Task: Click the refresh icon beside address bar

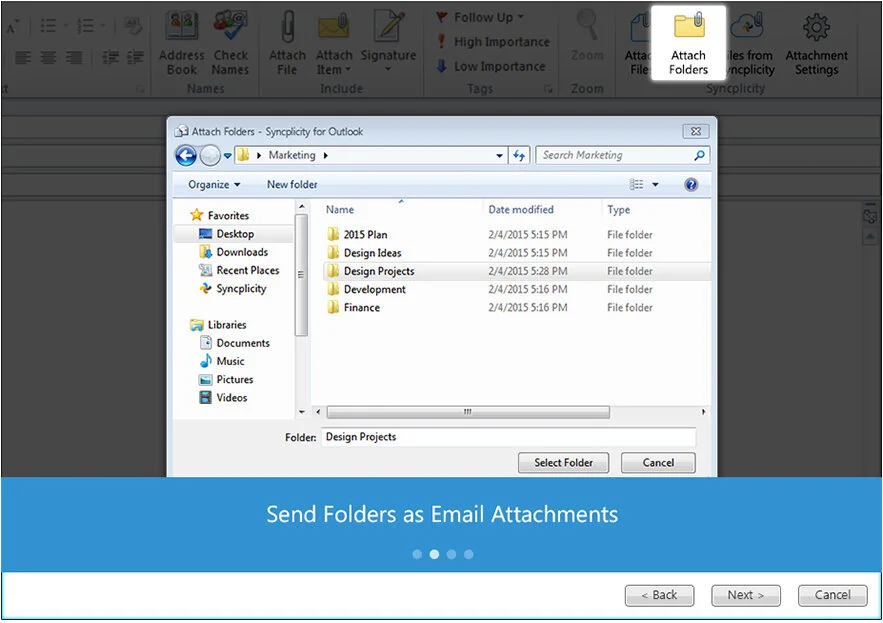Action: click(x=519, y=155)
